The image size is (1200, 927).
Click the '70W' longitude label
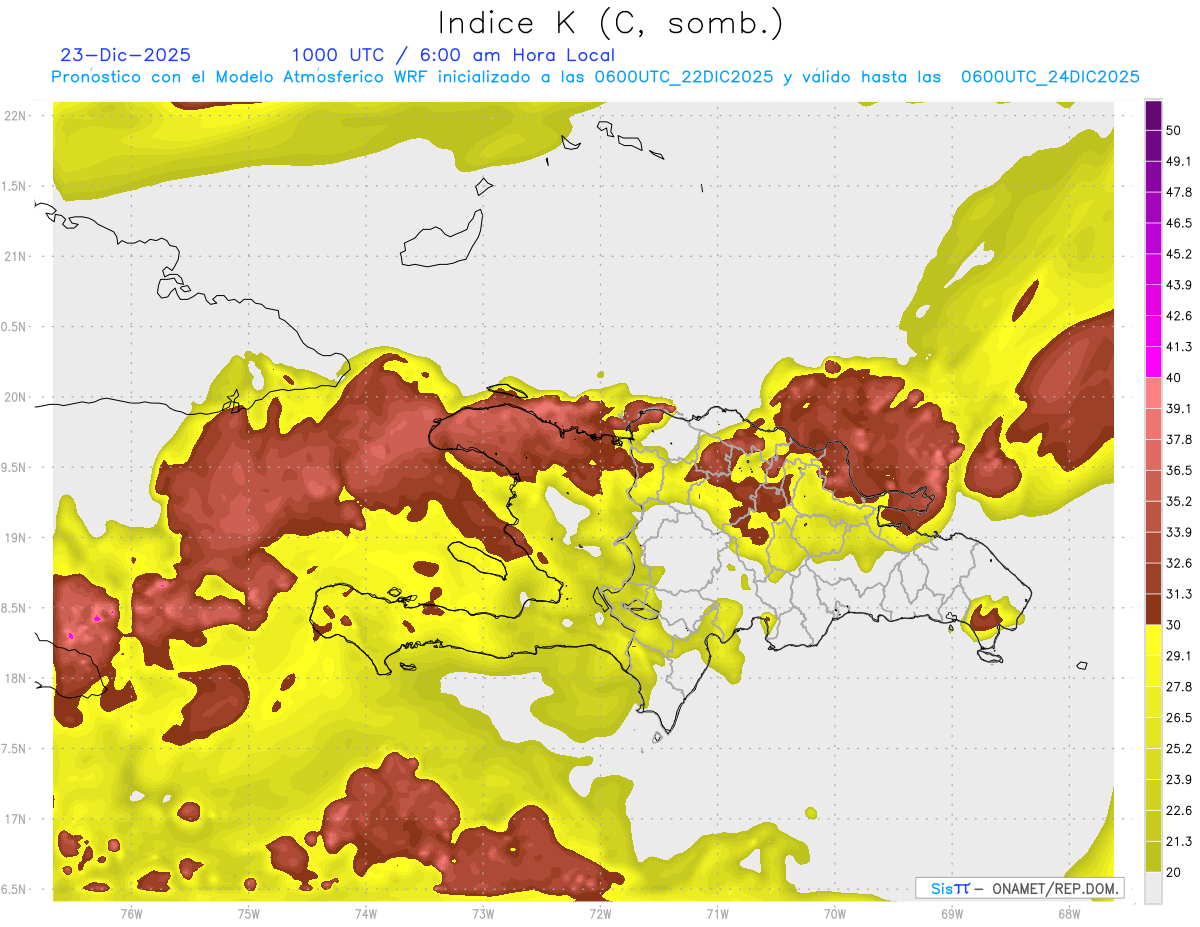(834, 914)
